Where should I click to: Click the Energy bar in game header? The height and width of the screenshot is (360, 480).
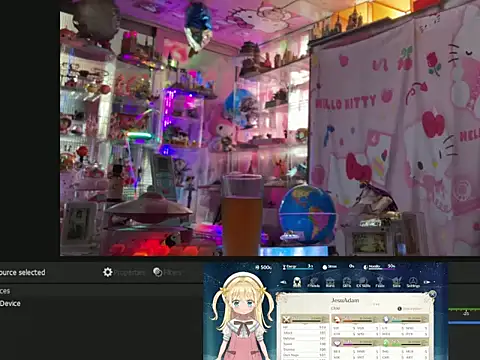(x=298, y=267)
